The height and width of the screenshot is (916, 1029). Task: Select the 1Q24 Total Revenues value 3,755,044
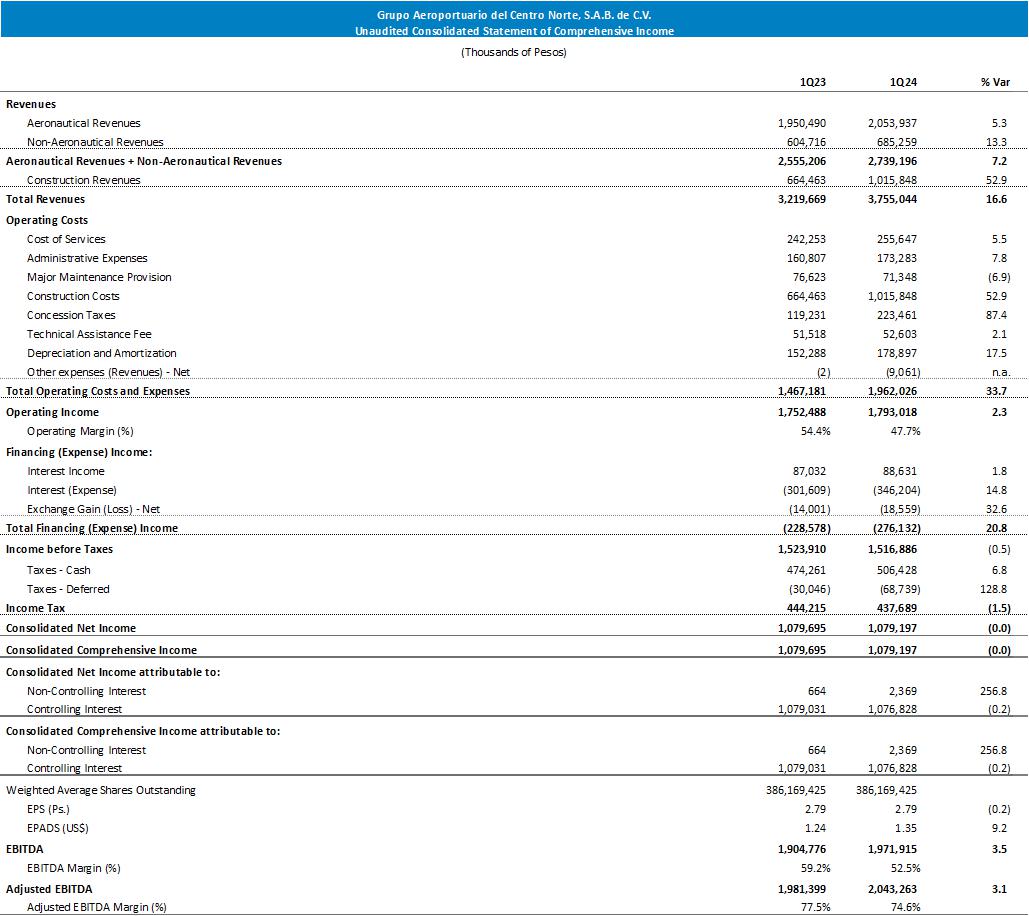pyautogui.click(x=889, y=199)
